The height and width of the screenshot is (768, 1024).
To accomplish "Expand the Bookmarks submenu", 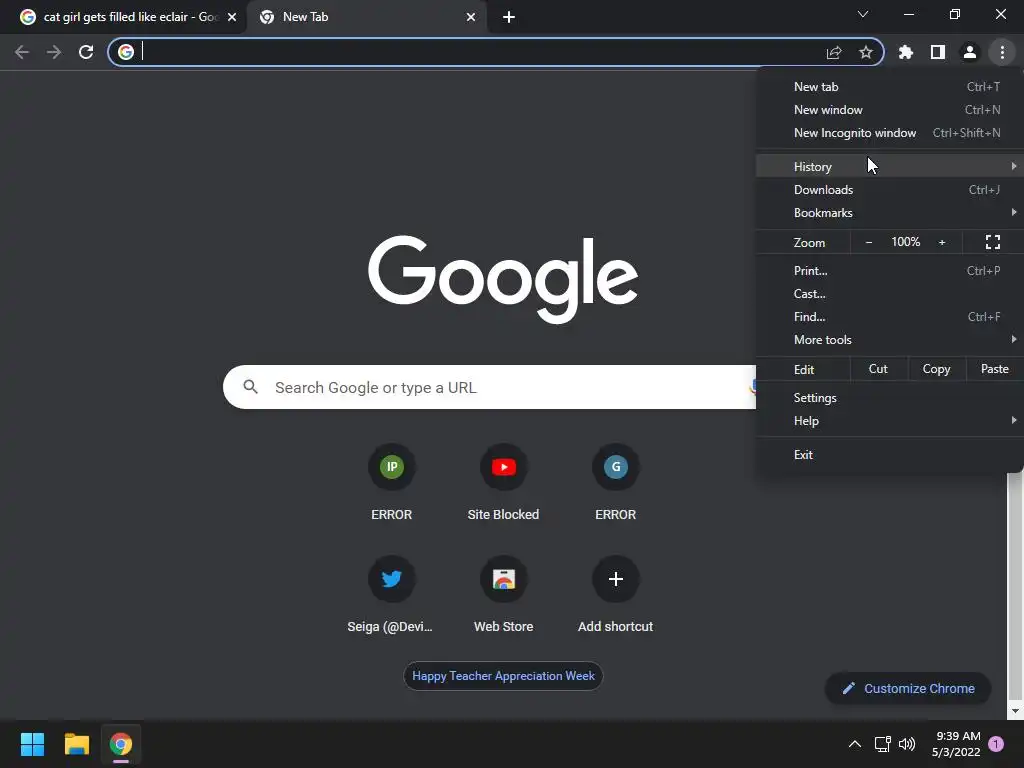I will [889, 213].
